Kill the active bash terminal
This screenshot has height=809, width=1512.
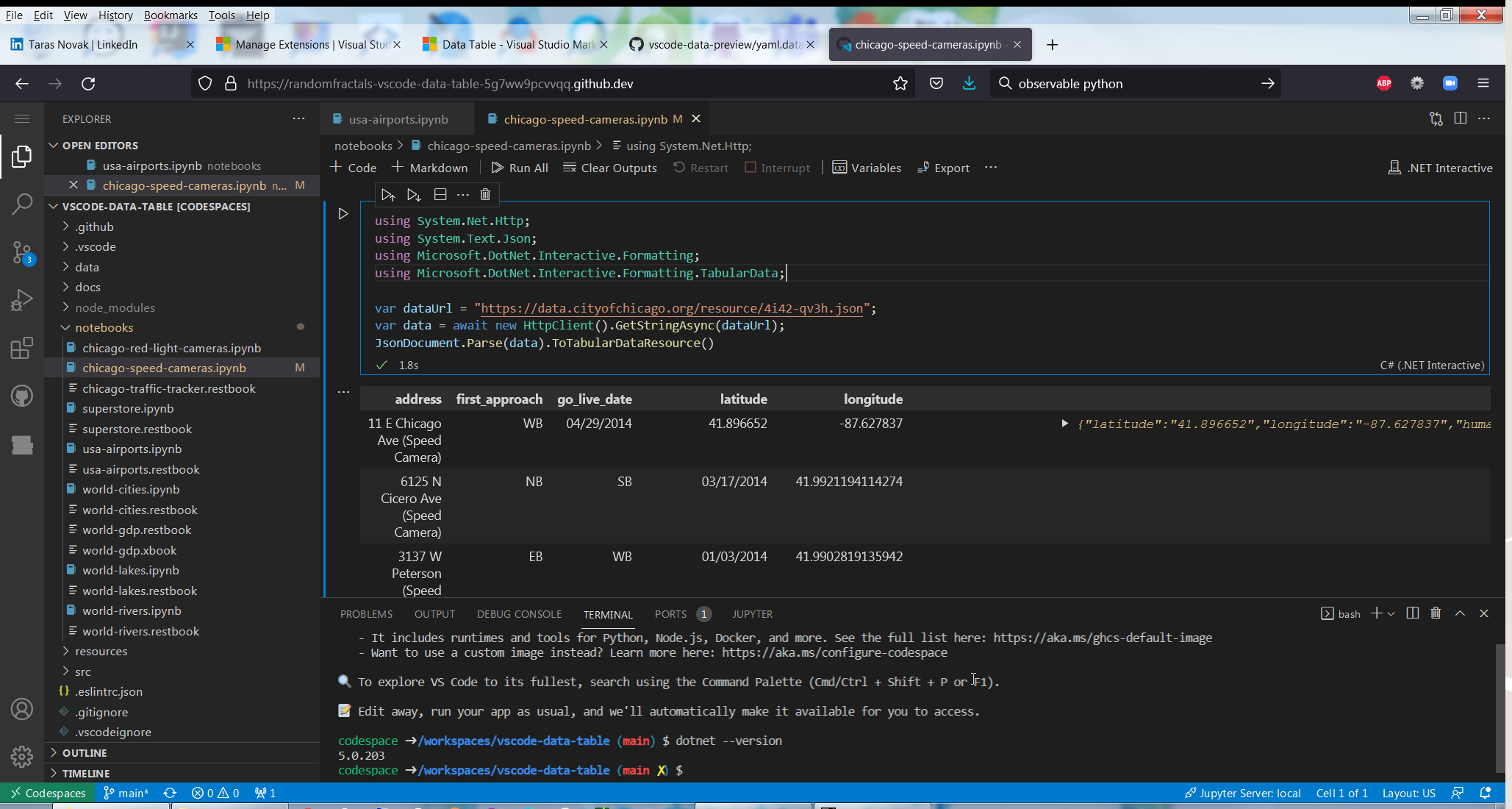click(x=1436, y=613)
